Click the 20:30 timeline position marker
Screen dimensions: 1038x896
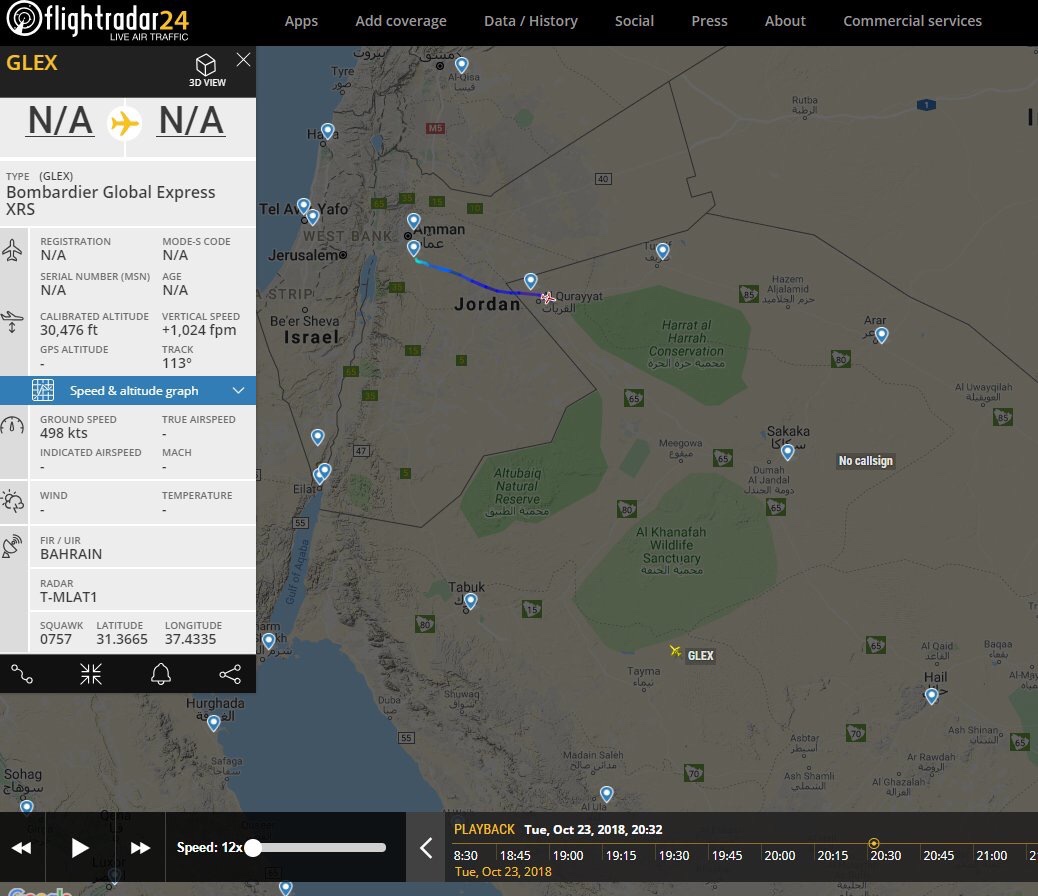tap(874, 843)
